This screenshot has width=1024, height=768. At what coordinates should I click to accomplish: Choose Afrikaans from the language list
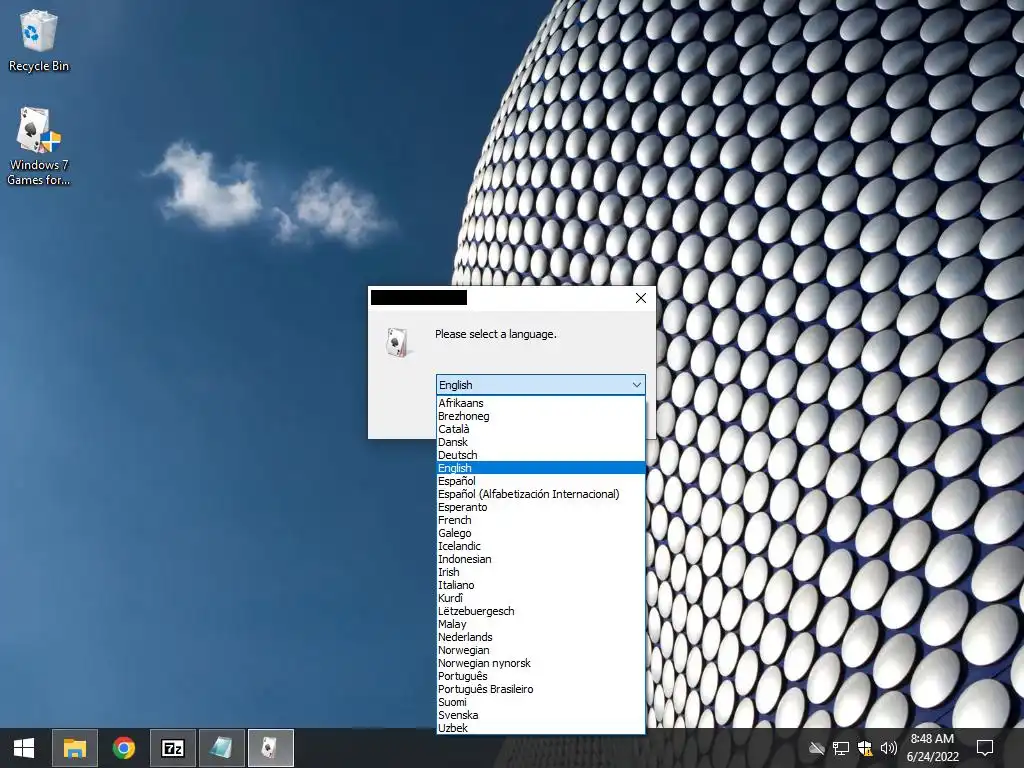click(541, 403)
